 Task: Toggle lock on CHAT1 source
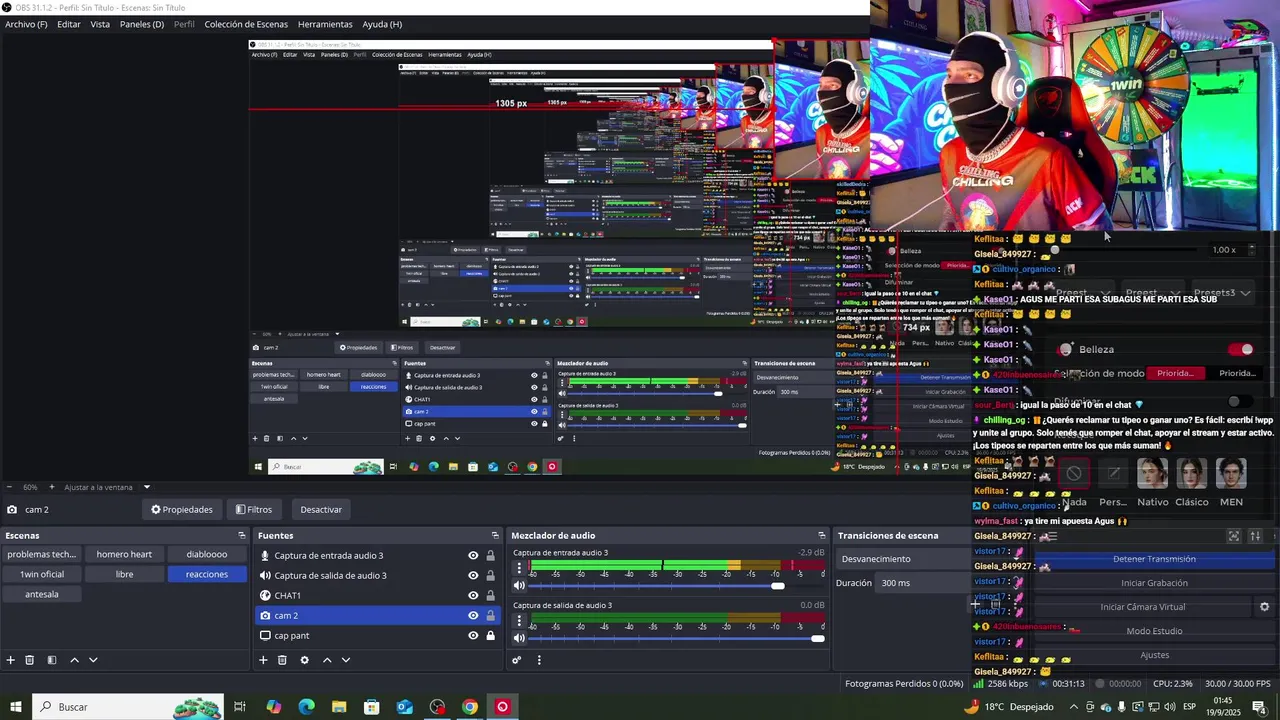[490, 596]
